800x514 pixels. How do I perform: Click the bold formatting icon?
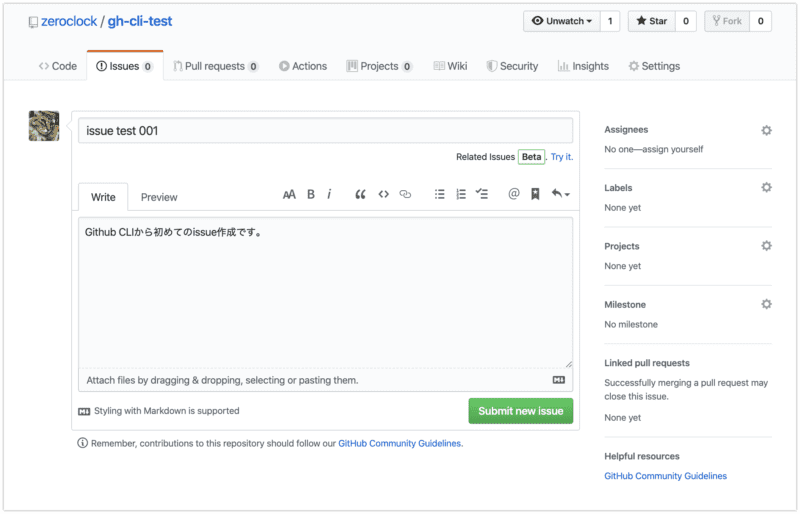click(x=311, y=195)
